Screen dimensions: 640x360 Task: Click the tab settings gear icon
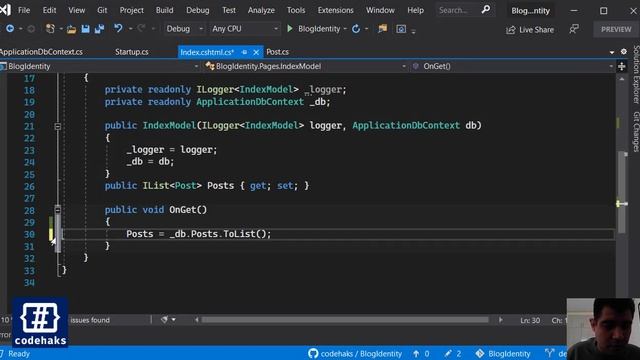[624, 52]
